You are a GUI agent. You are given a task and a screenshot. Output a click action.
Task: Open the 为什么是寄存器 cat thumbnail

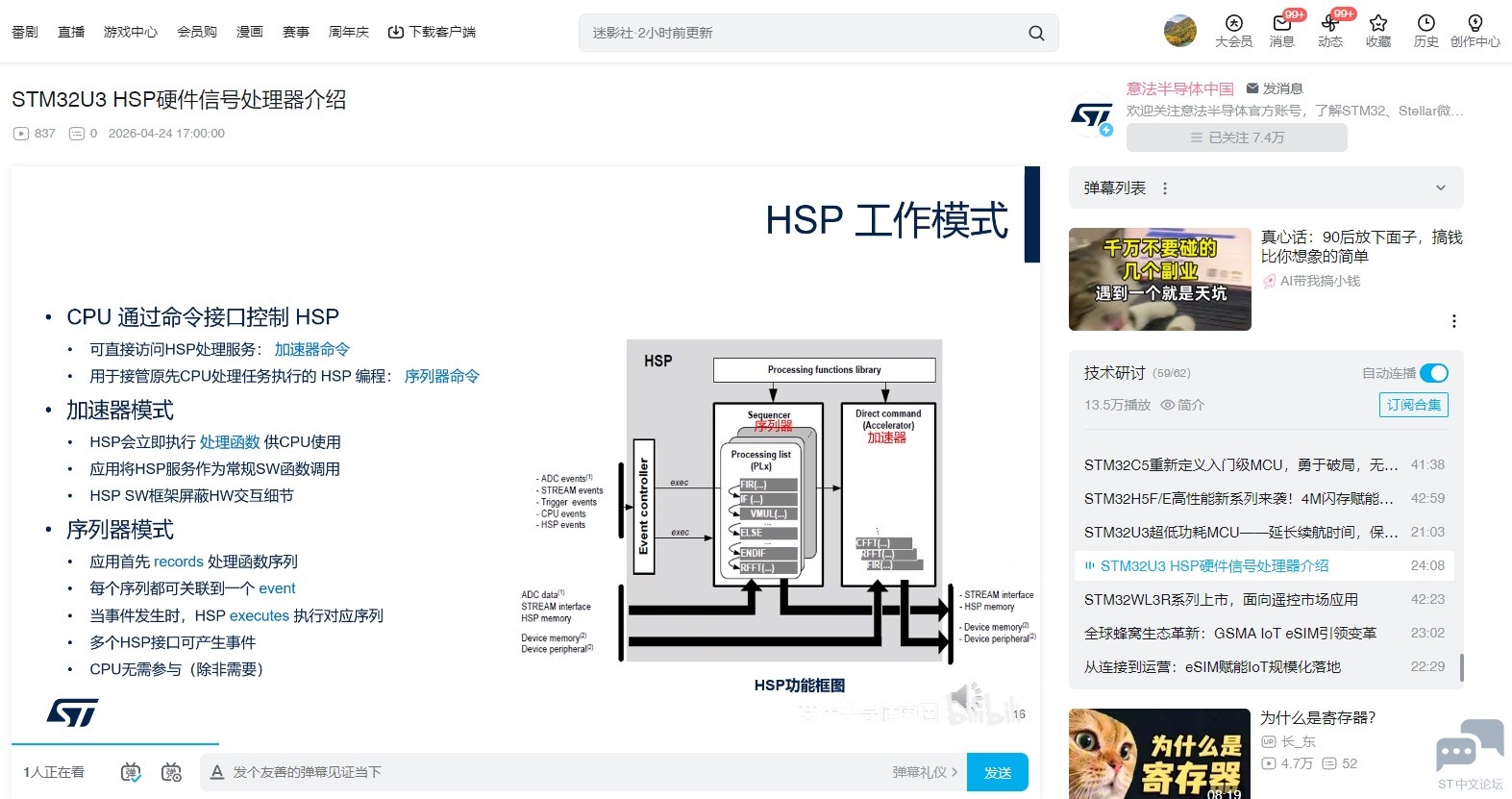pyautogui.click(x=1160, y=754)
